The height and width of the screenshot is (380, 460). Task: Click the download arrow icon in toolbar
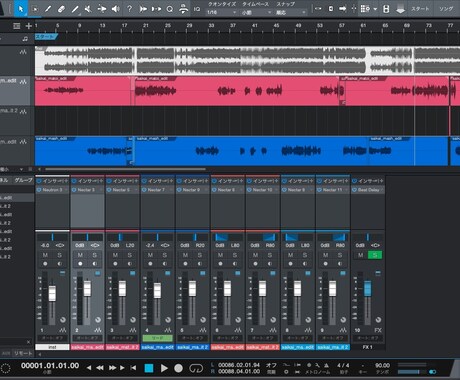(x=400, y=9)
